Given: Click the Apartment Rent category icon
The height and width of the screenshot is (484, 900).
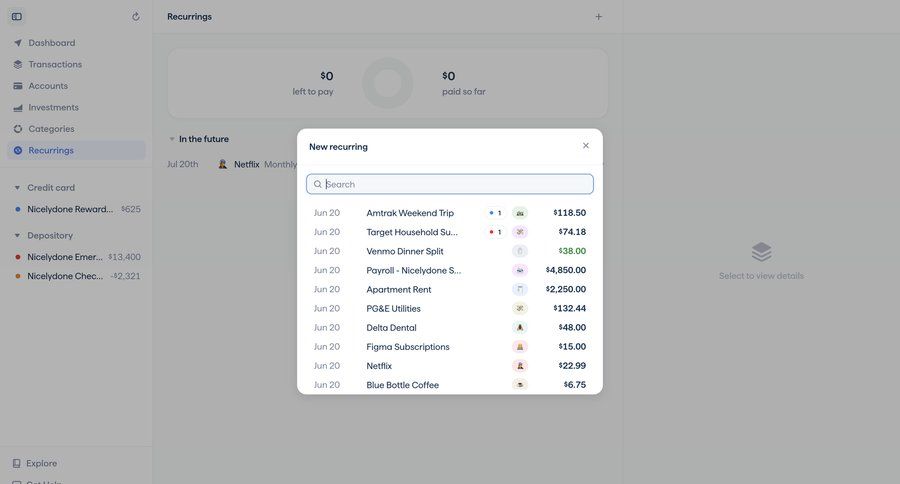Looking at the screenshot, I should [x=520, y=289].
